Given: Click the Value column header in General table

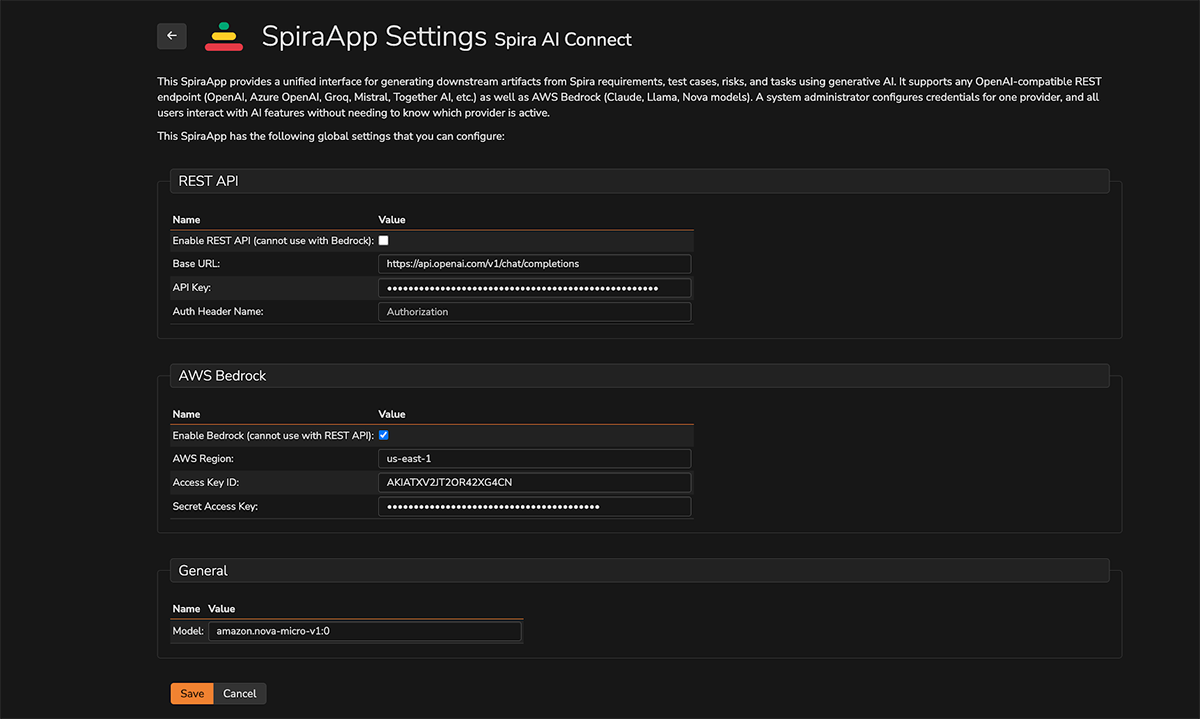Looking at the screenshot, I should click(222, 609).
